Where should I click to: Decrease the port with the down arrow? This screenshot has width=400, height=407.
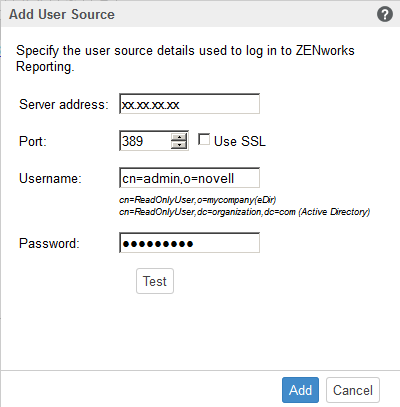tap(179, 145)
